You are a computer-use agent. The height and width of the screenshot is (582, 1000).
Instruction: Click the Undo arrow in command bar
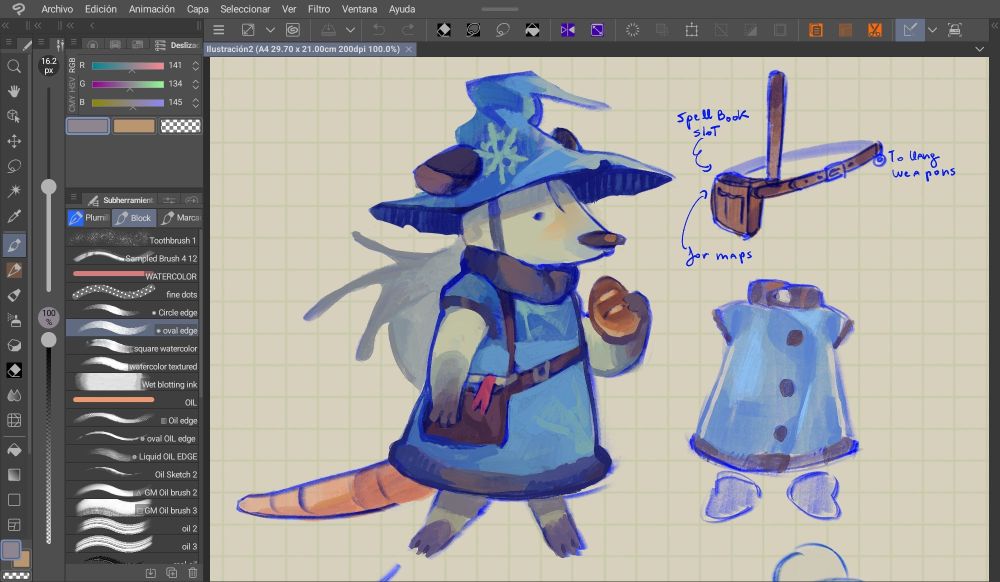point(379,30)
